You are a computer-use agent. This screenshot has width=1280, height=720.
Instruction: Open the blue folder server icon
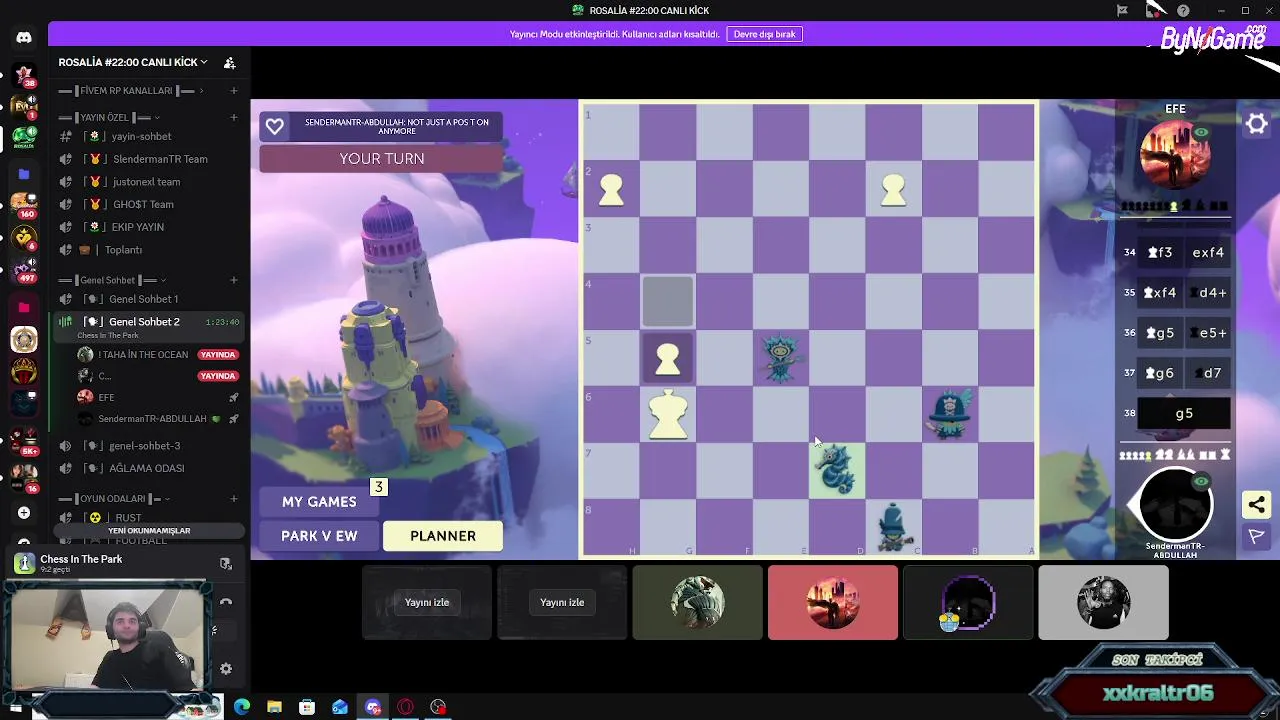pyautogui.click(x=24, y=174)
